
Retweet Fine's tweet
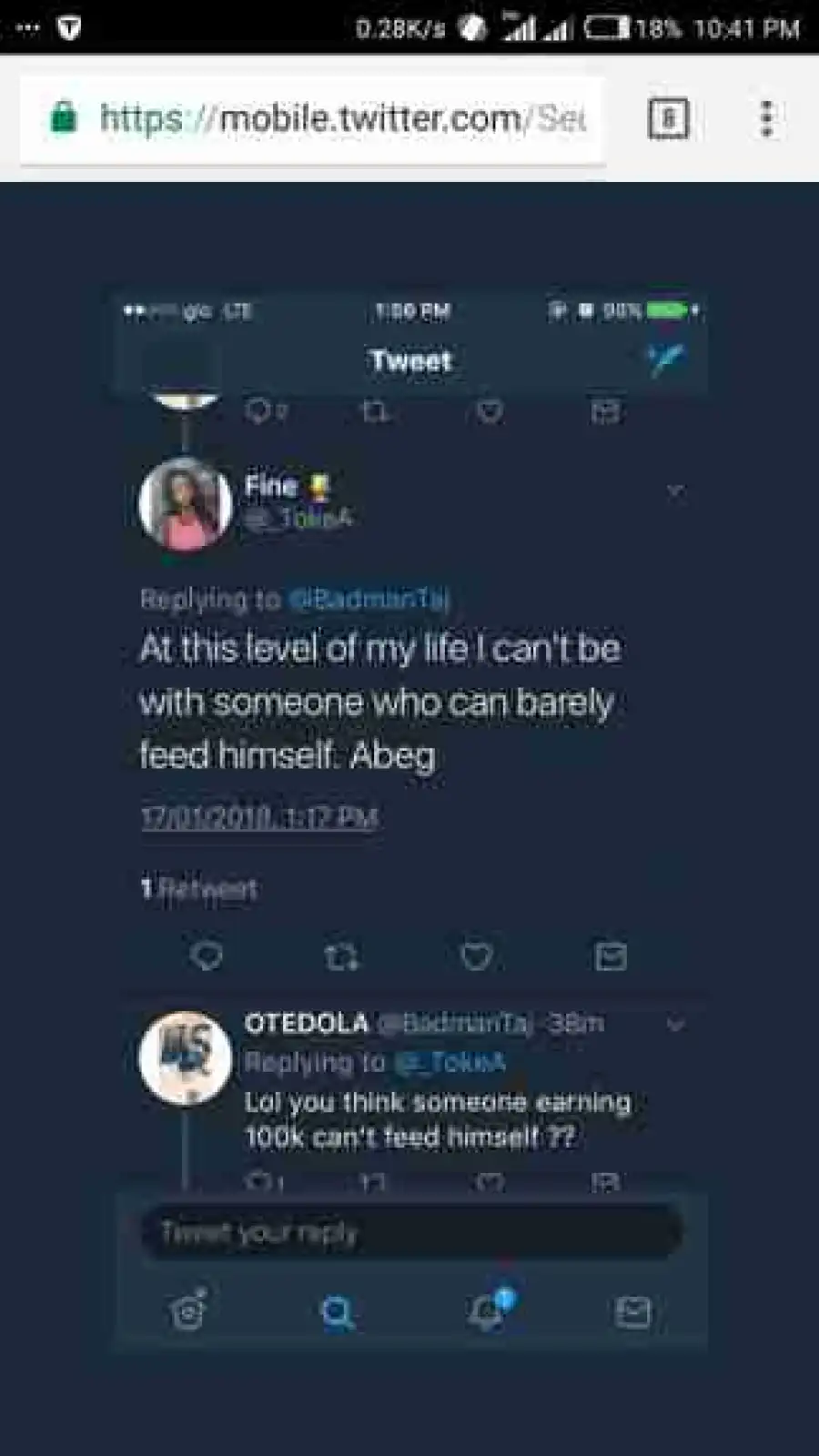point(341,955)
